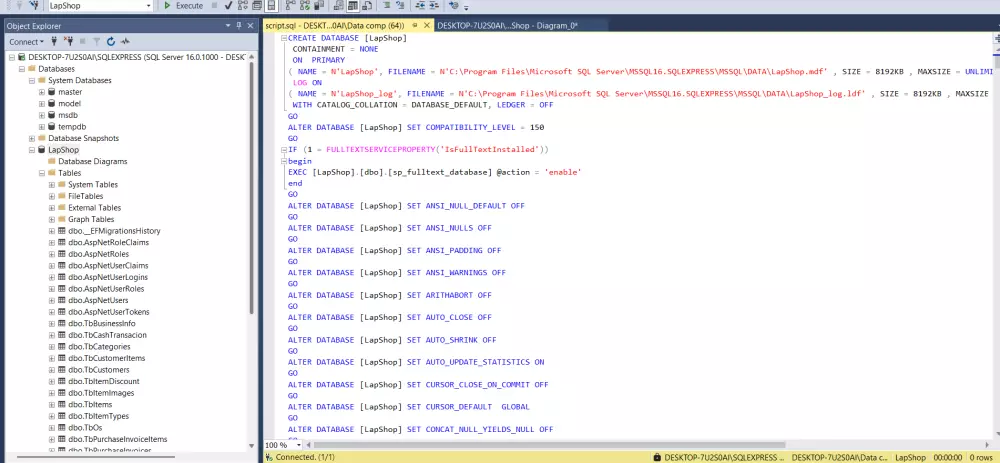Expand the tempdb database node

(42, 127)
